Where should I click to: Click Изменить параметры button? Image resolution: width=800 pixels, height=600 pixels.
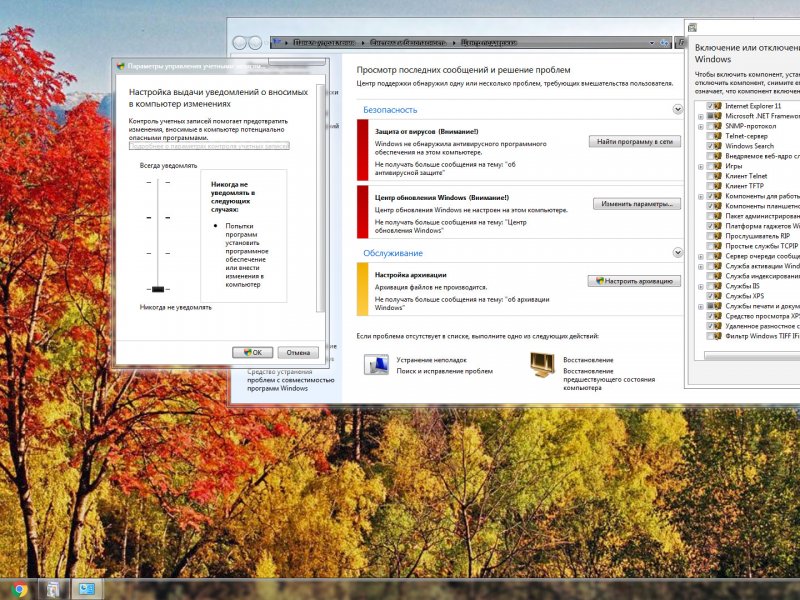[637, 204]
